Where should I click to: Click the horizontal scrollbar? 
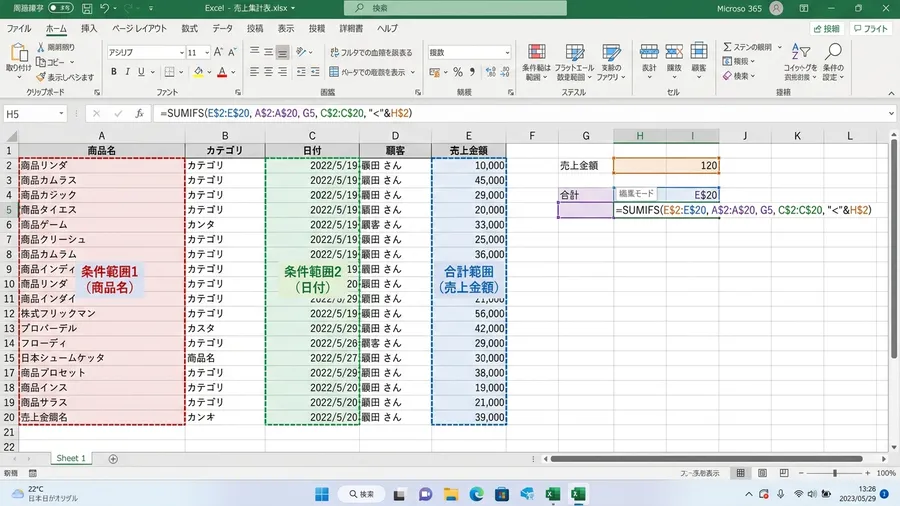pos(706,458)
